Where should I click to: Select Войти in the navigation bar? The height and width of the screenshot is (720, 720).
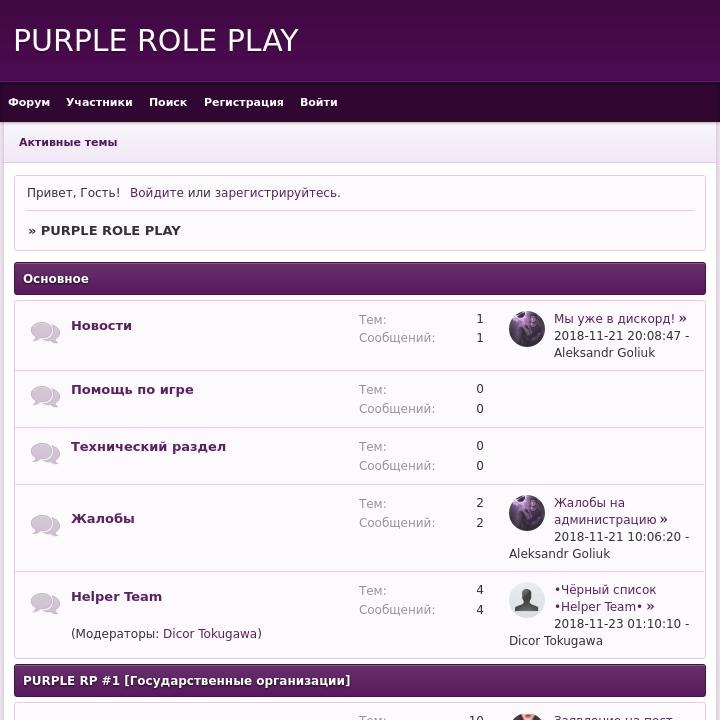(x=319, y=102)
